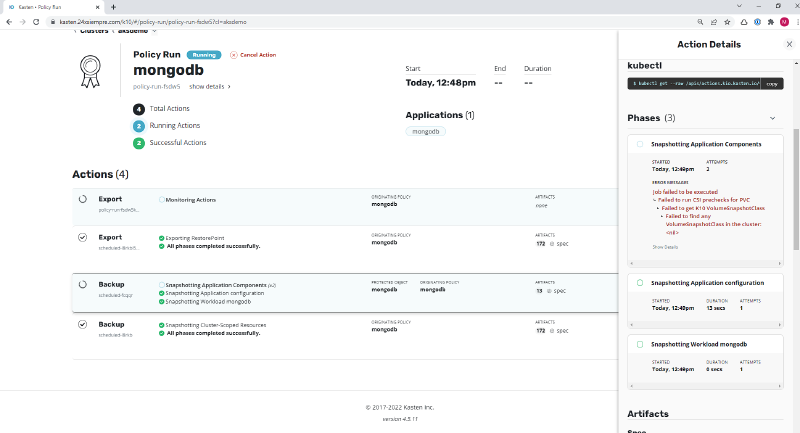This screenshot has height=433, width=800.
Task: Click Application configuration phase card horizontal scrollbar
Action: 706,325
